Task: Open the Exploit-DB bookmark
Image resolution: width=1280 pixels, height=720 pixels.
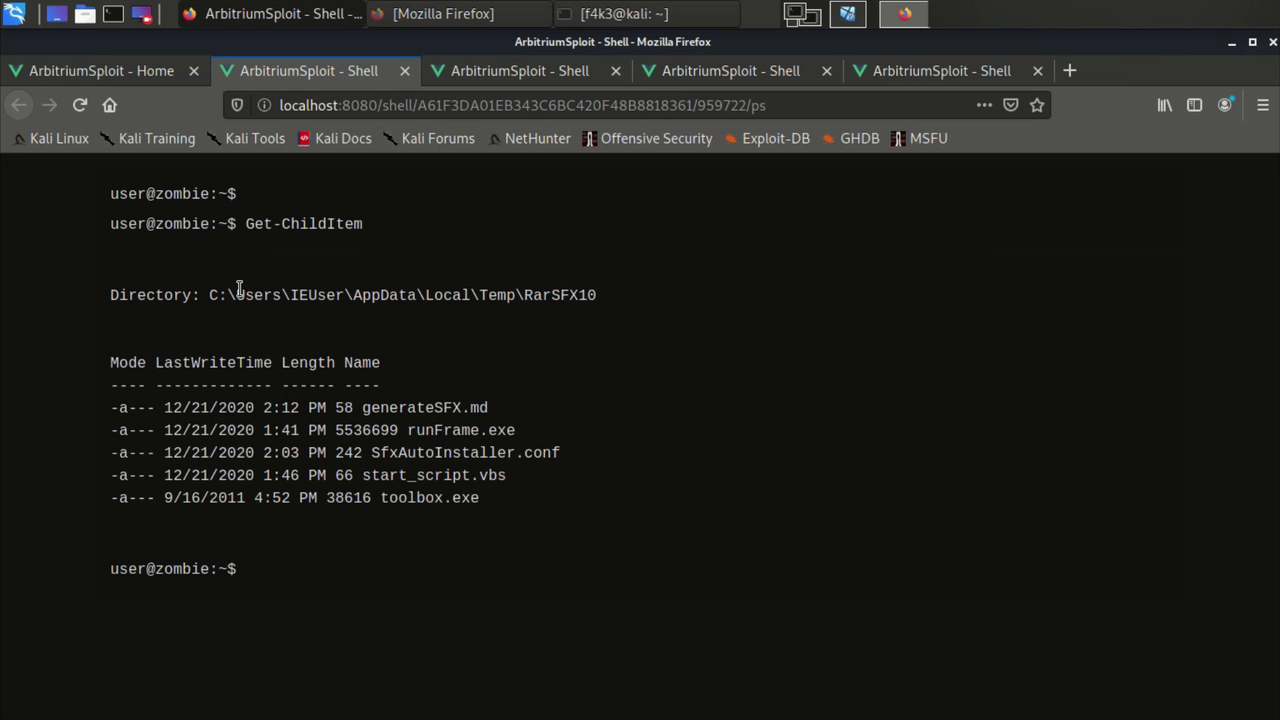Action: pos(775,138)
